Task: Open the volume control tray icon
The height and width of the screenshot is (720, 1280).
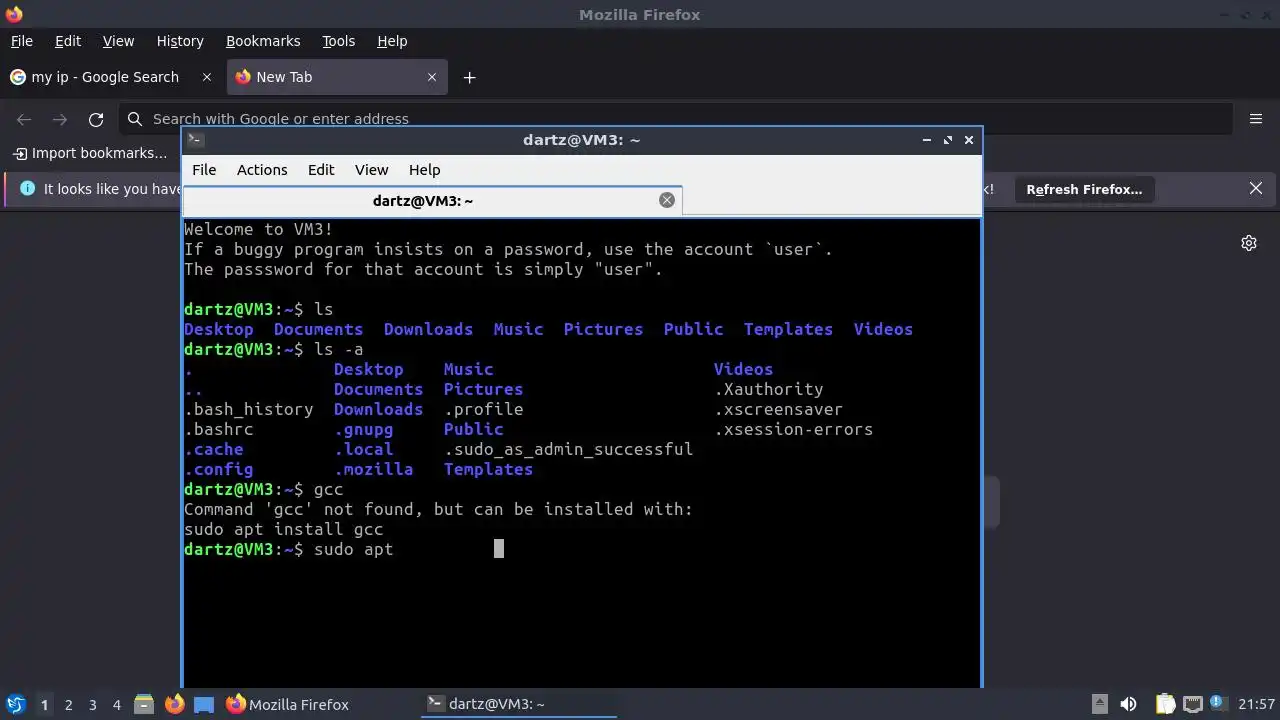Action: click(1128, 704)
